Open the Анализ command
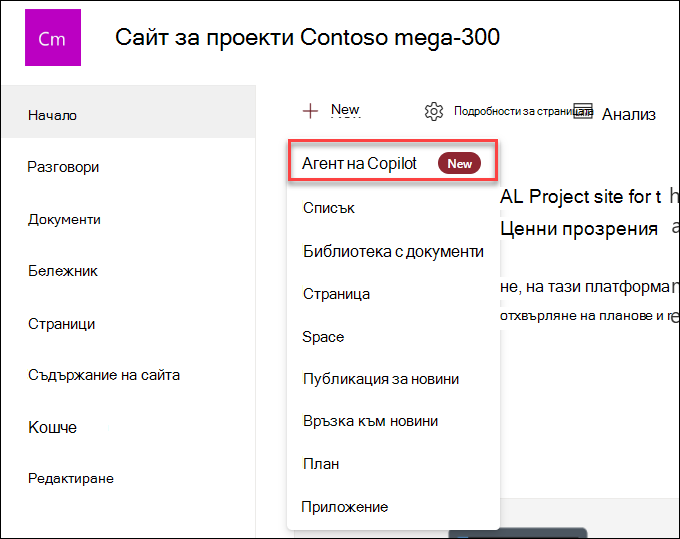 [x=628, y=114]
